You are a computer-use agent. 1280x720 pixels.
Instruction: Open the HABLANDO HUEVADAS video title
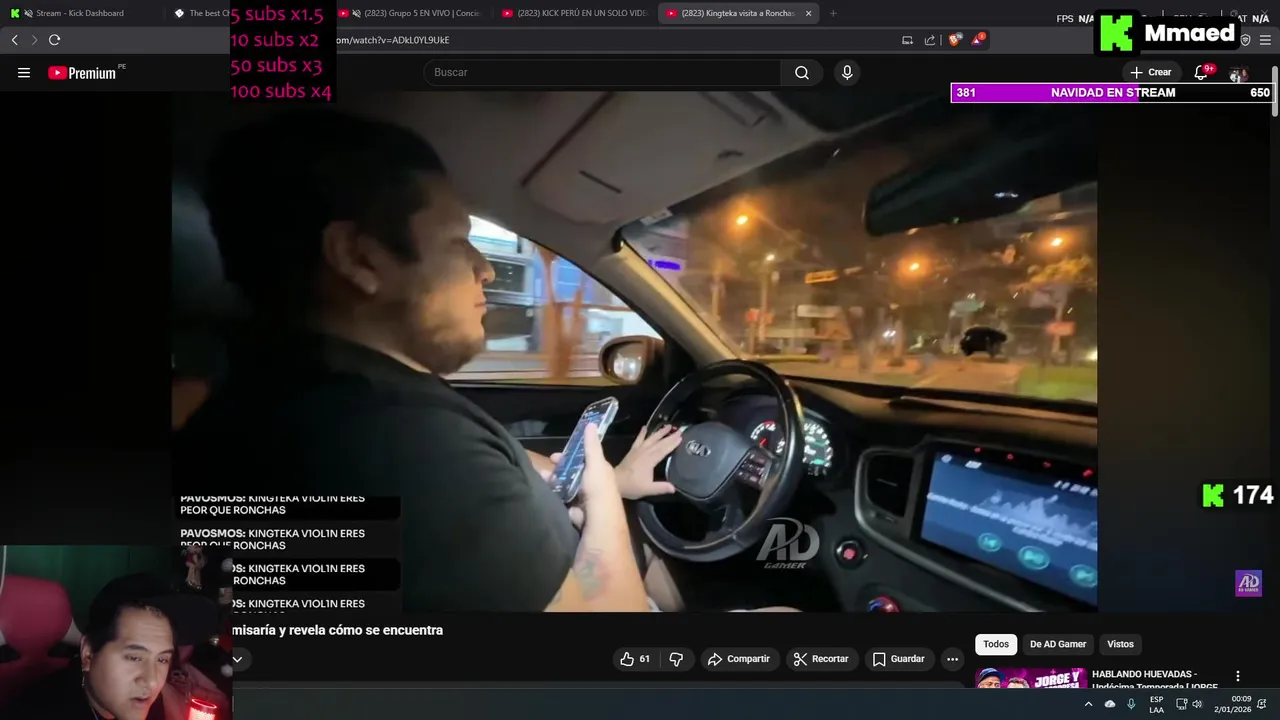[x=1155, y=680]
